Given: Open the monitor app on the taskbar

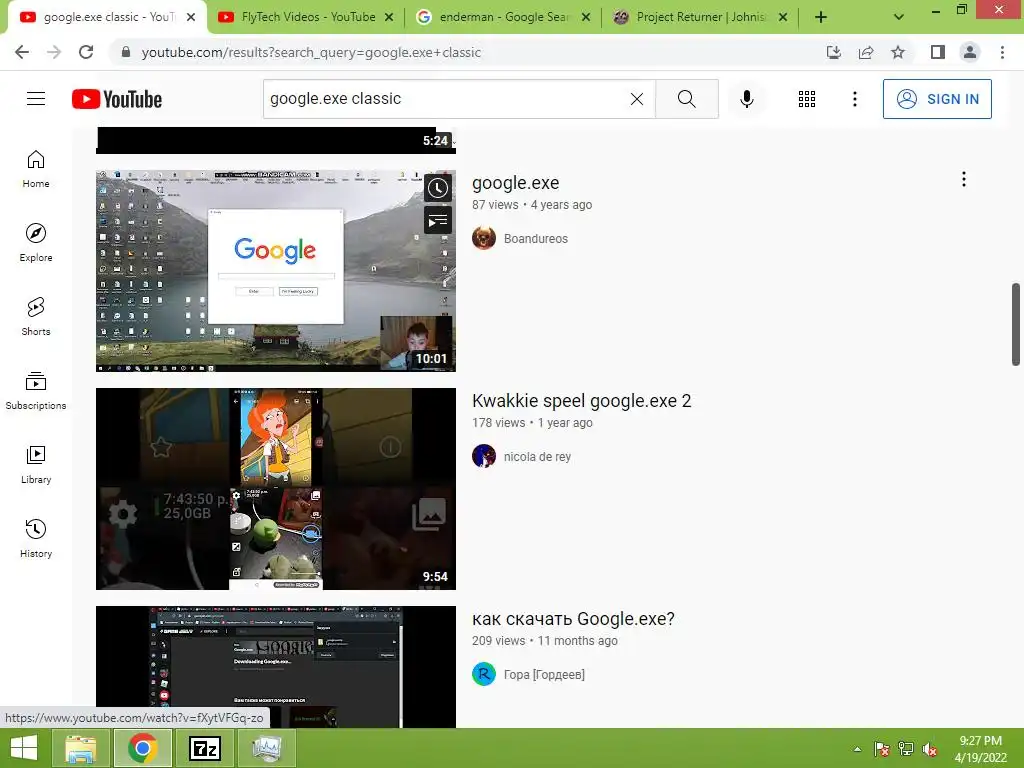Looking at the screenshot, I should tap(266, 748).
